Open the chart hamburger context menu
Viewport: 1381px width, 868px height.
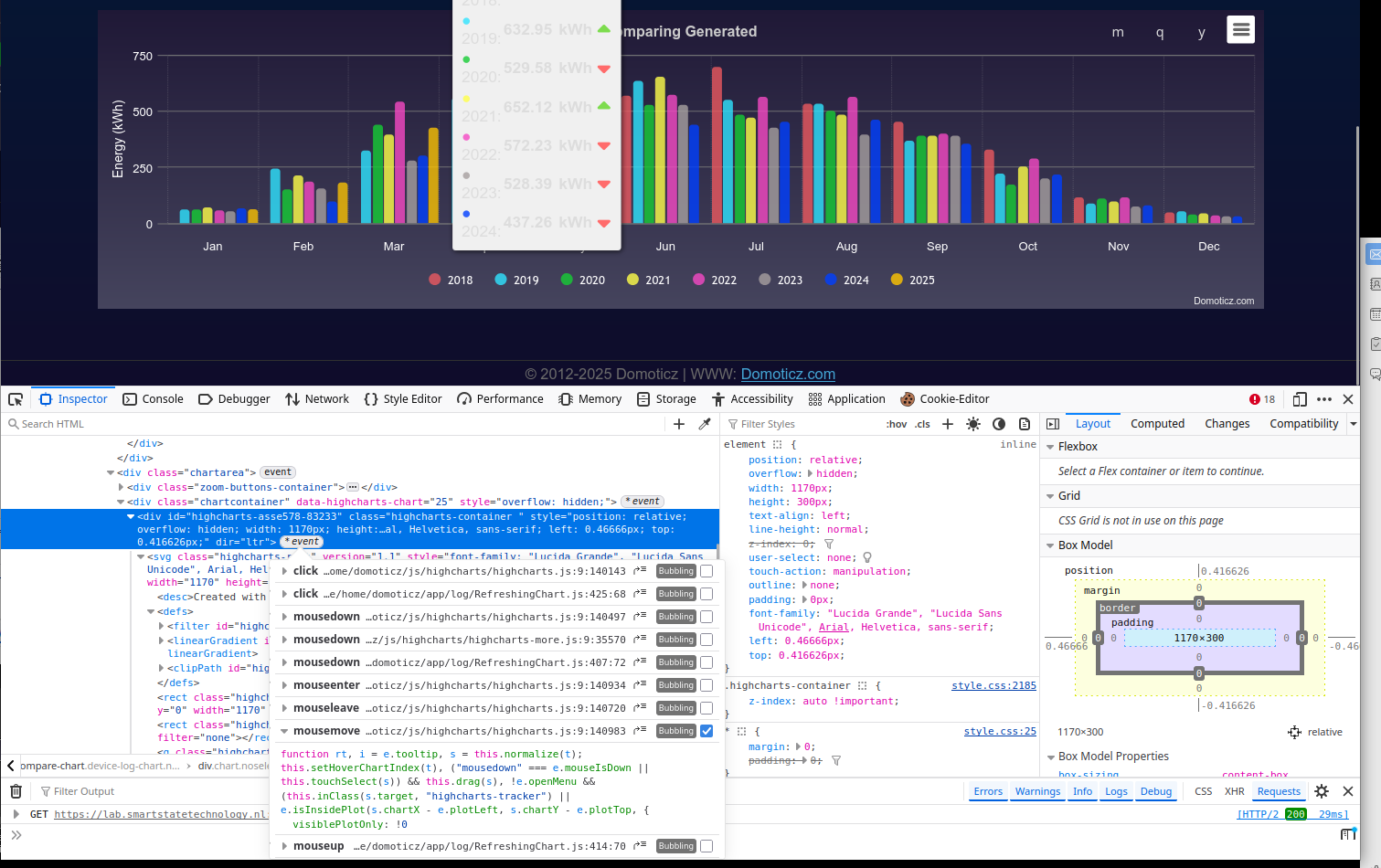[x=1240, y=29]
